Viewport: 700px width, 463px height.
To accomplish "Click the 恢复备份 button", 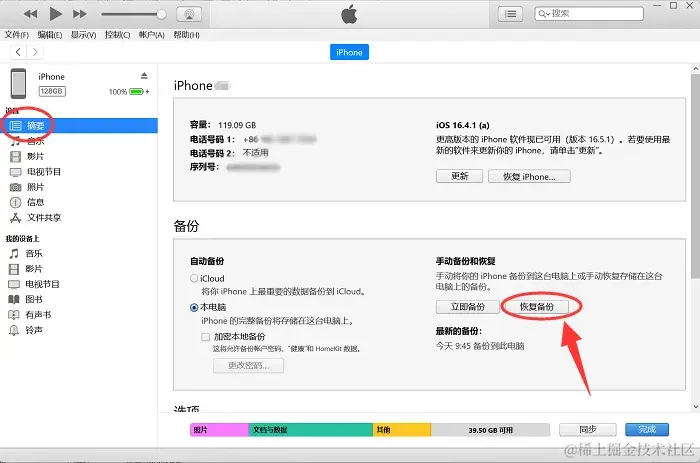I will tap(537, 307).
